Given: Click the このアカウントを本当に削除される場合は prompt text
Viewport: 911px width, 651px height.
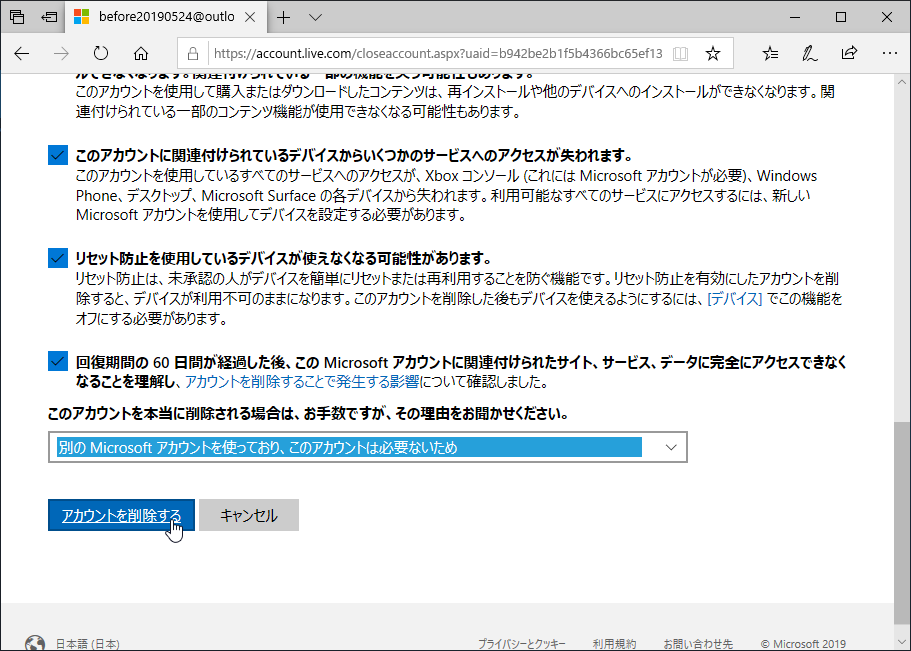Looking at the screenshot, I should click(x=308, y=414).
